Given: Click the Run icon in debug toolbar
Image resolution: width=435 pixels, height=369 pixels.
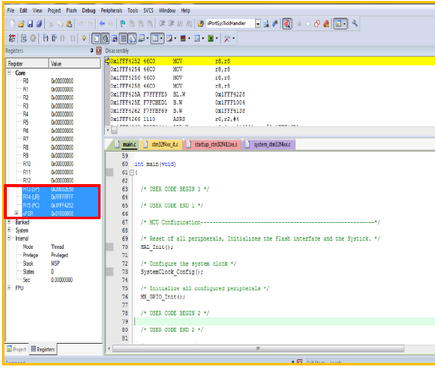Looking at the screenshot, I should click(24, 38).
